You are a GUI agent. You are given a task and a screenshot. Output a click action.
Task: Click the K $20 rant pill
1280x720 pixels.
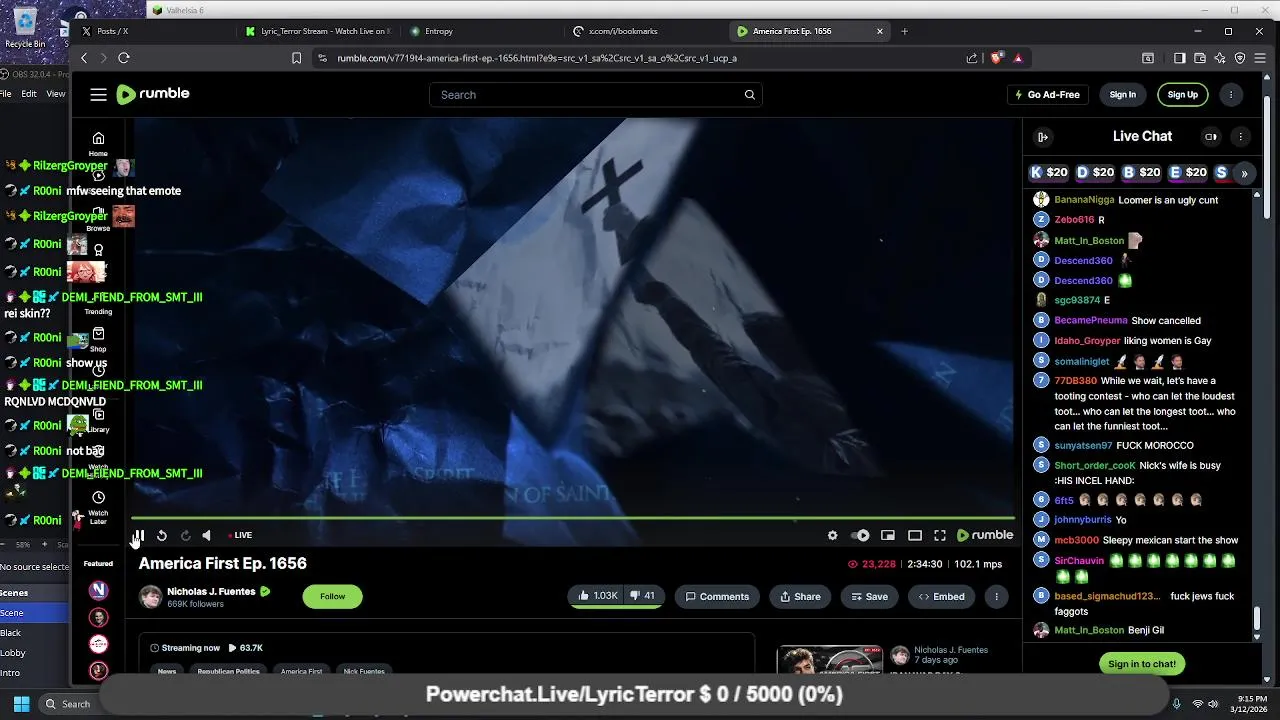coord(1049,173)
